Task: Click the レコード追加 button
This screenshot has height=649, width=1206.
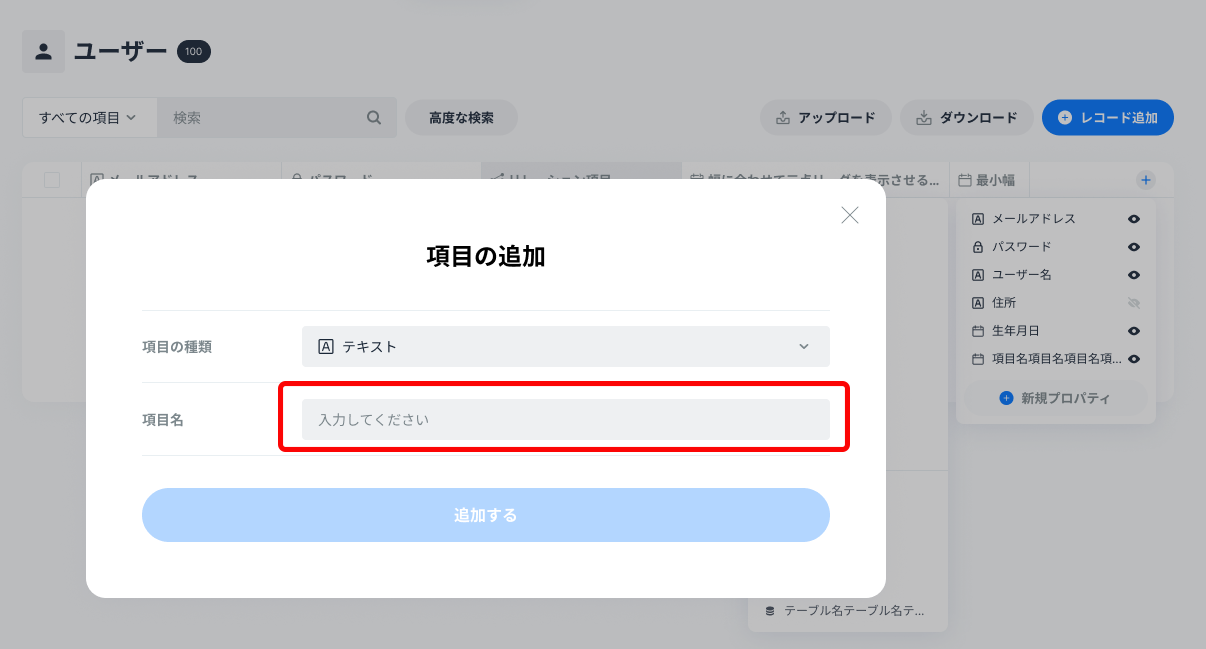Action: coord(1107,117)
